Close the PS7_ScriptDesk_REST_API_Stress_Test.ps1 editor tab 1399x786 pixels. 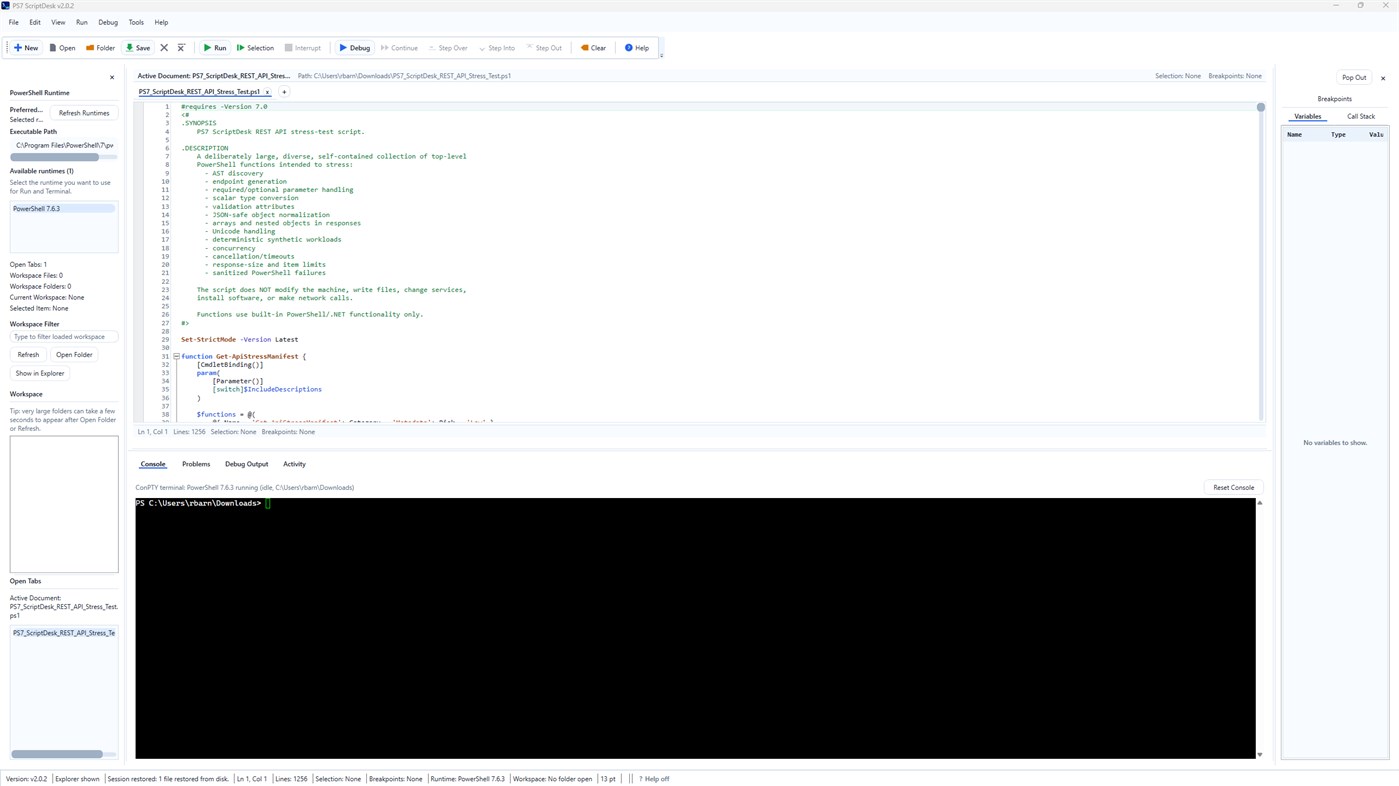pyautogui.click(x=267, y=92)
